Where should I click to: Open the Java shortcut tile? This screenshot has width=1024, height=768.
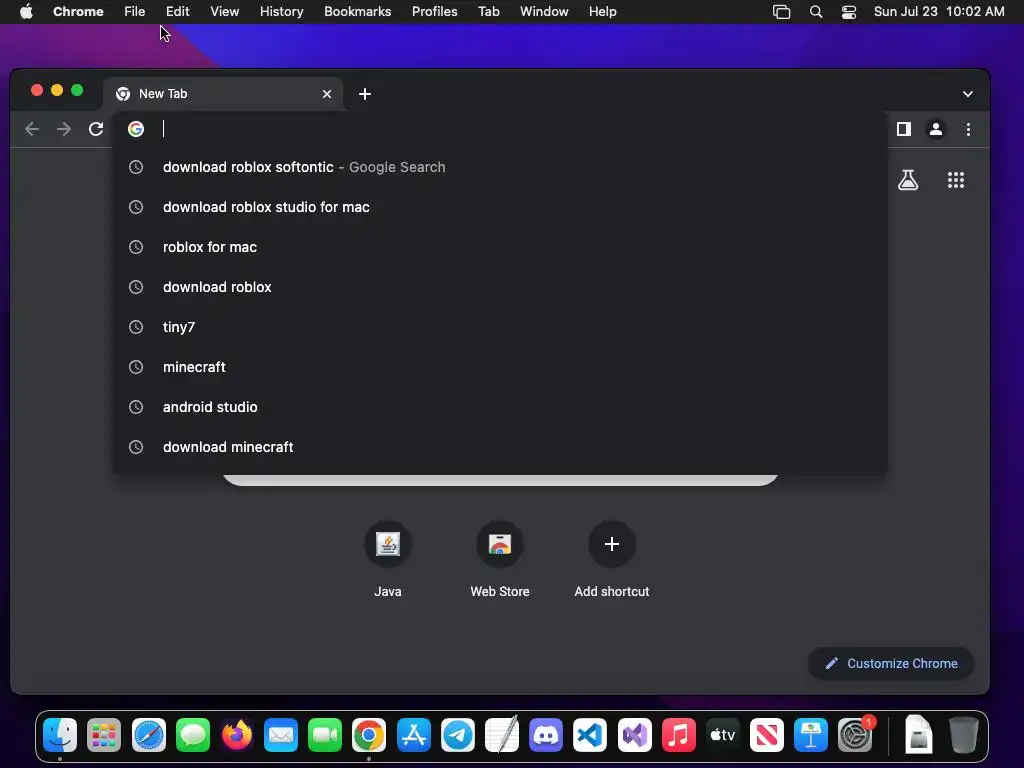(x=388, y=558)
